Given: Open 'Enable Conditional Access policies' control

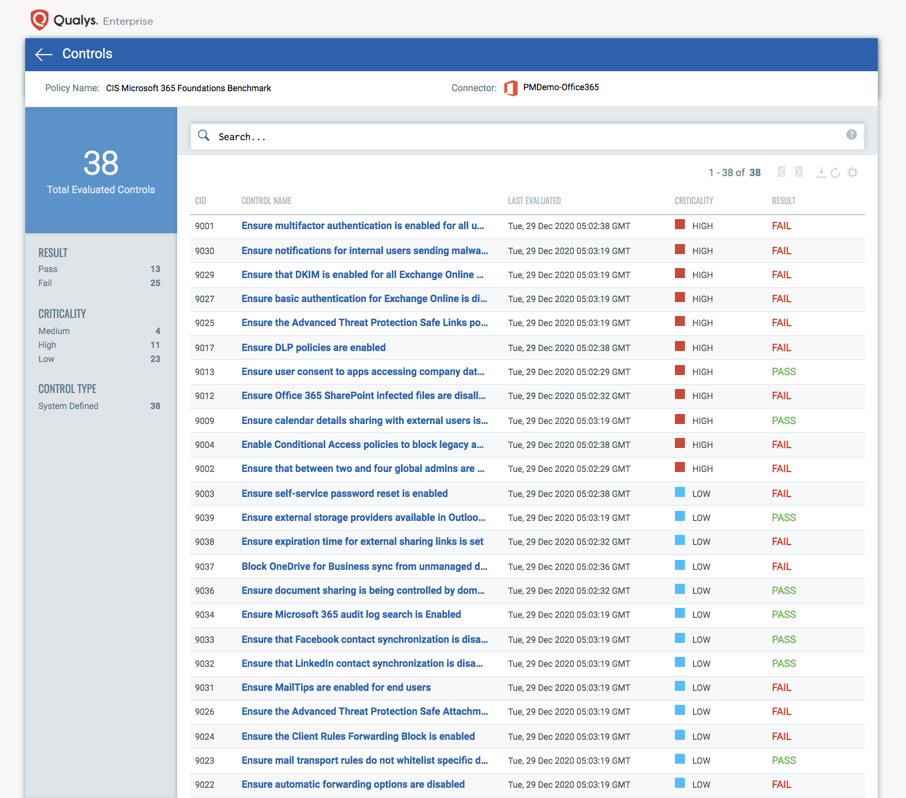Looking at the screenshot, I should point(363,445).
